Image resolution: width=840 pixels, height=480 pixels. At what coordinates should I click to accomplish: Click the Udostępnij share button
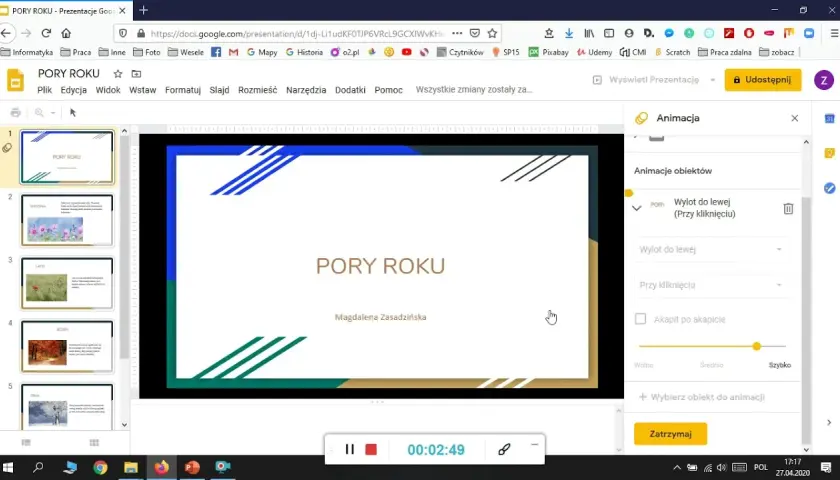[763, 80]
